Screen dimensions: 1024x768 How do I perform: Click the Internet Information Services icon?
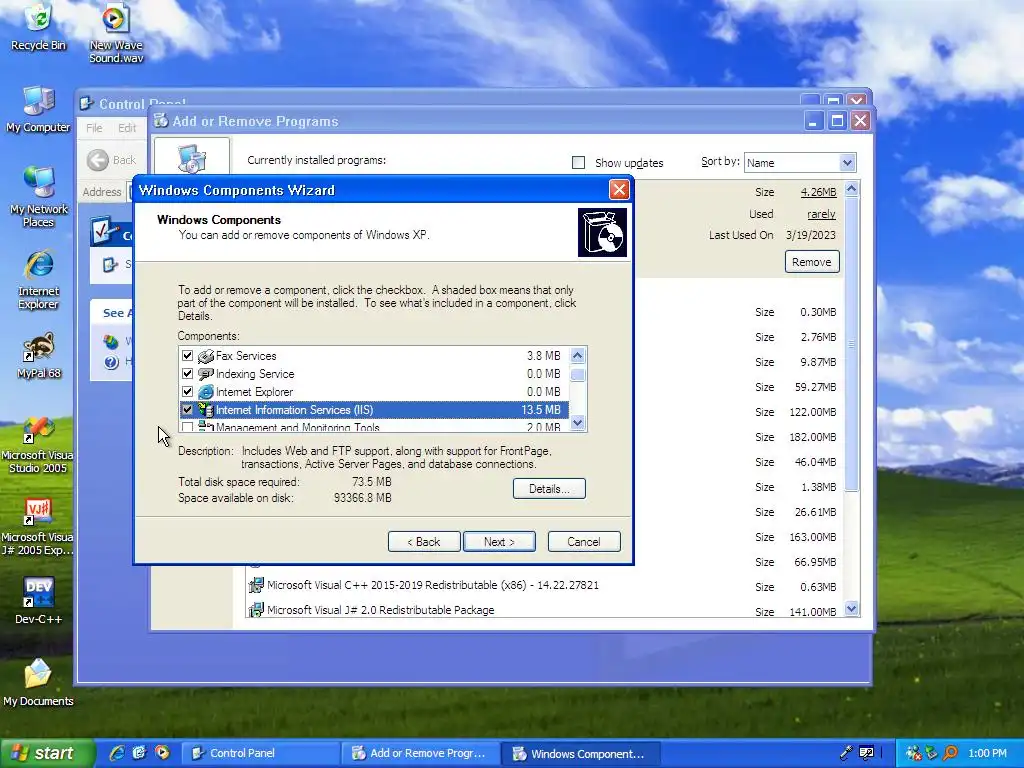coord(206,410)
